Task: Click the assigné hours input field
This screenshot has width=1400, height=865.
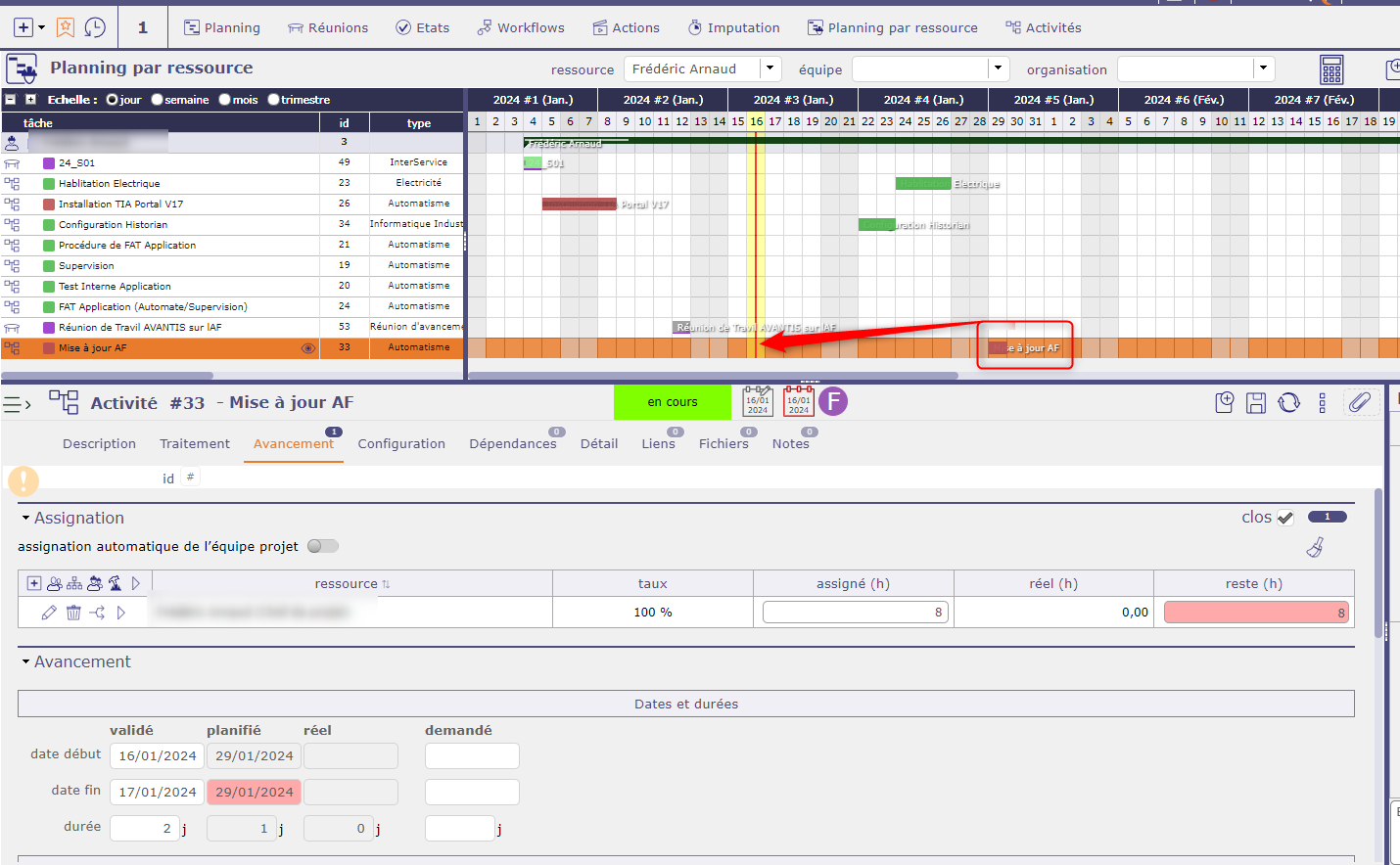Action: click(x=855, y=613)
